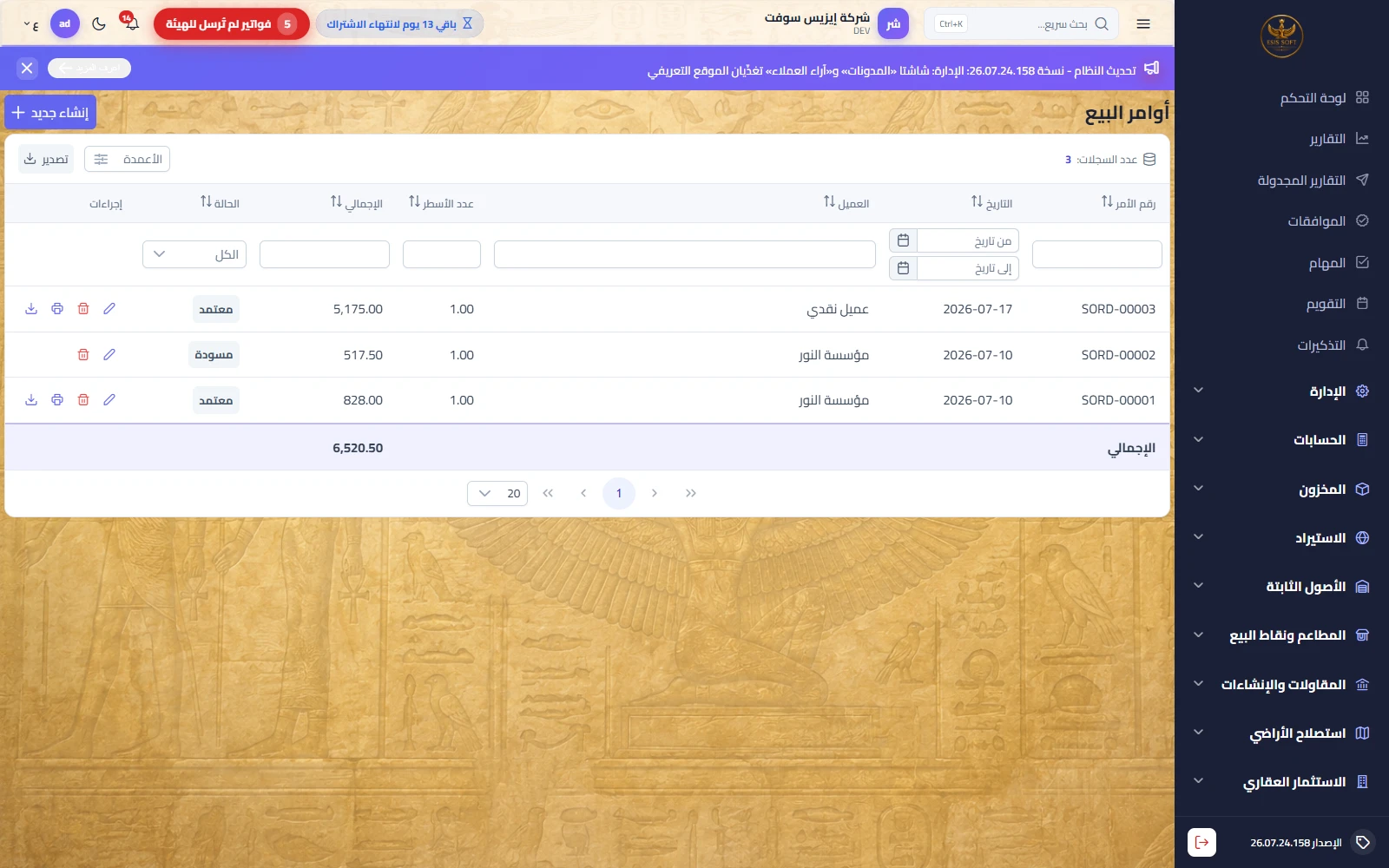Expand the accounts section
Image resolution: width=1389 pixels, height=868 pixels.
[1281, 440]
